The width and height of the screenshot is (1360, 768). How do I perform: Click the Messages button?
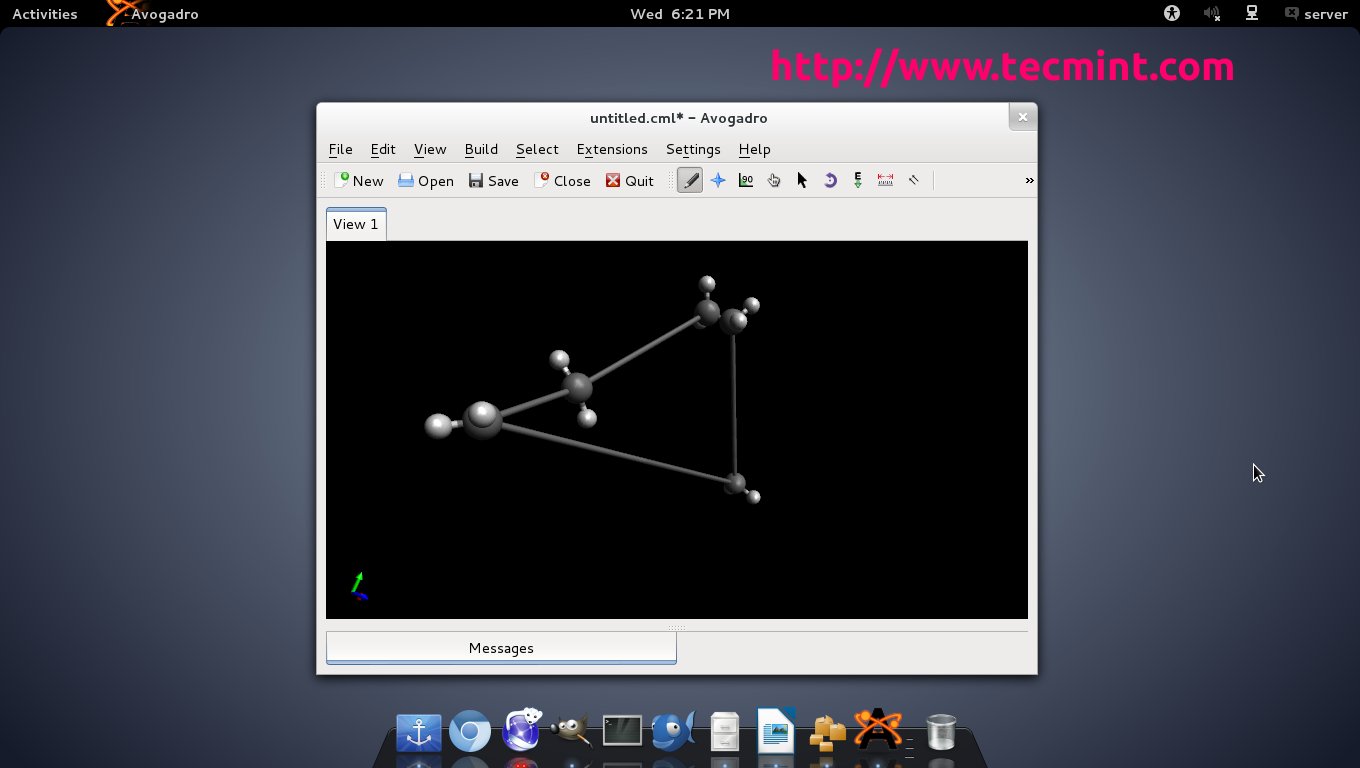click(x=501, y=648)
